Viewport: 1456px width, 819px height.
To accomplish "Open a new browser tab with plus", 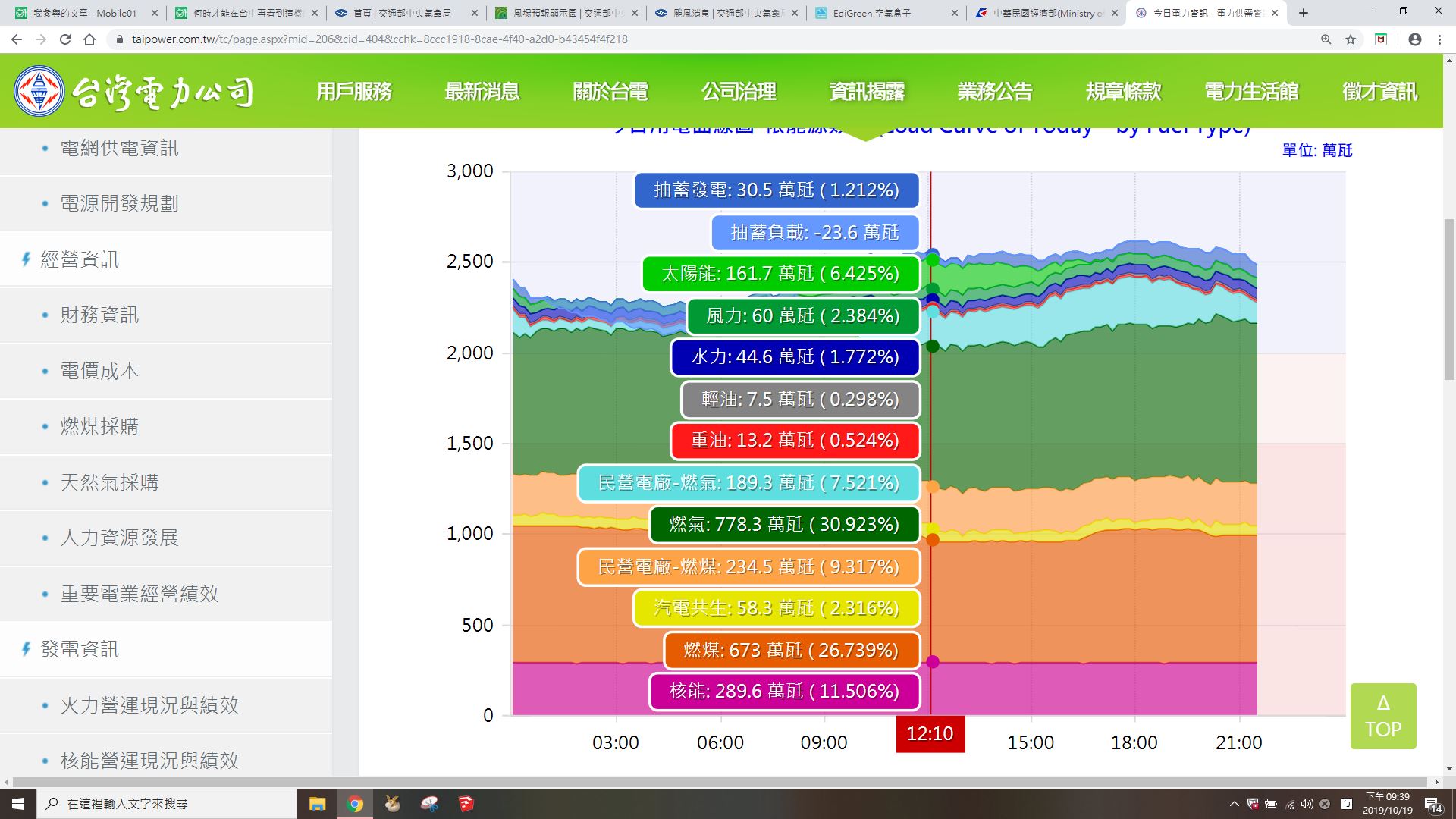I will coord(1304,13).
